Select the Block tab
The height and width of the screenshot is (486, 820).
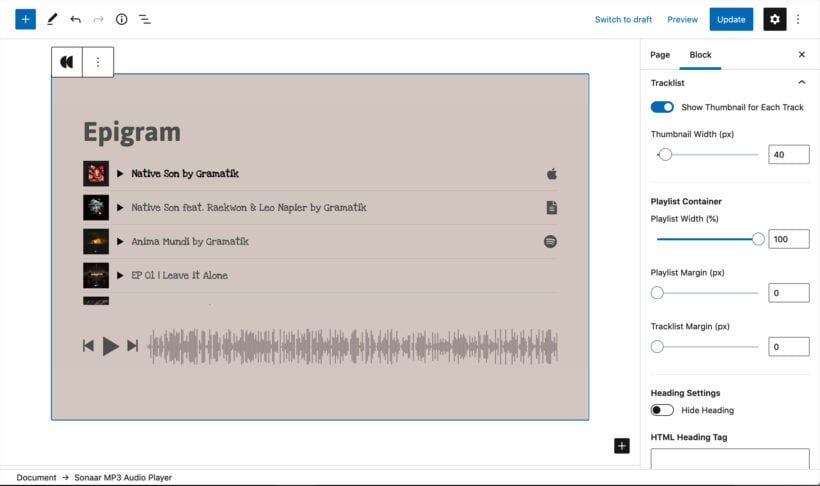(x=700, y=55)
